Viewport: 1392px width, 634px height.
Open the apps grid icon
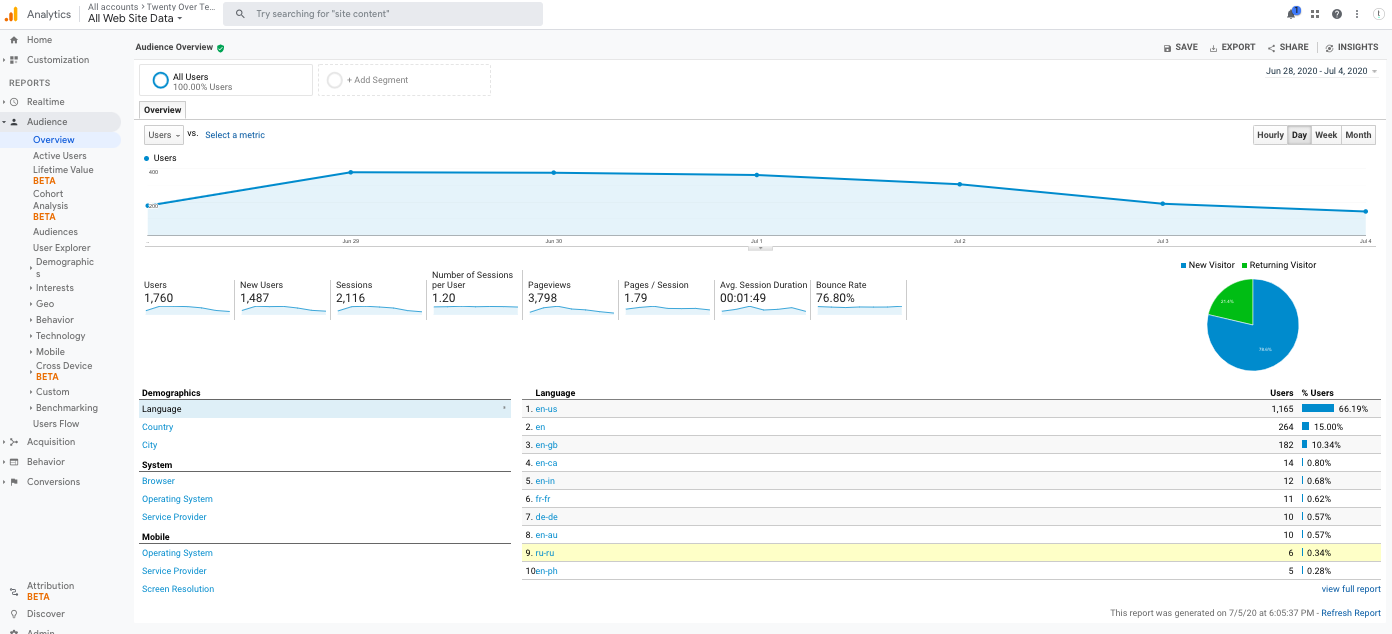1315,14
